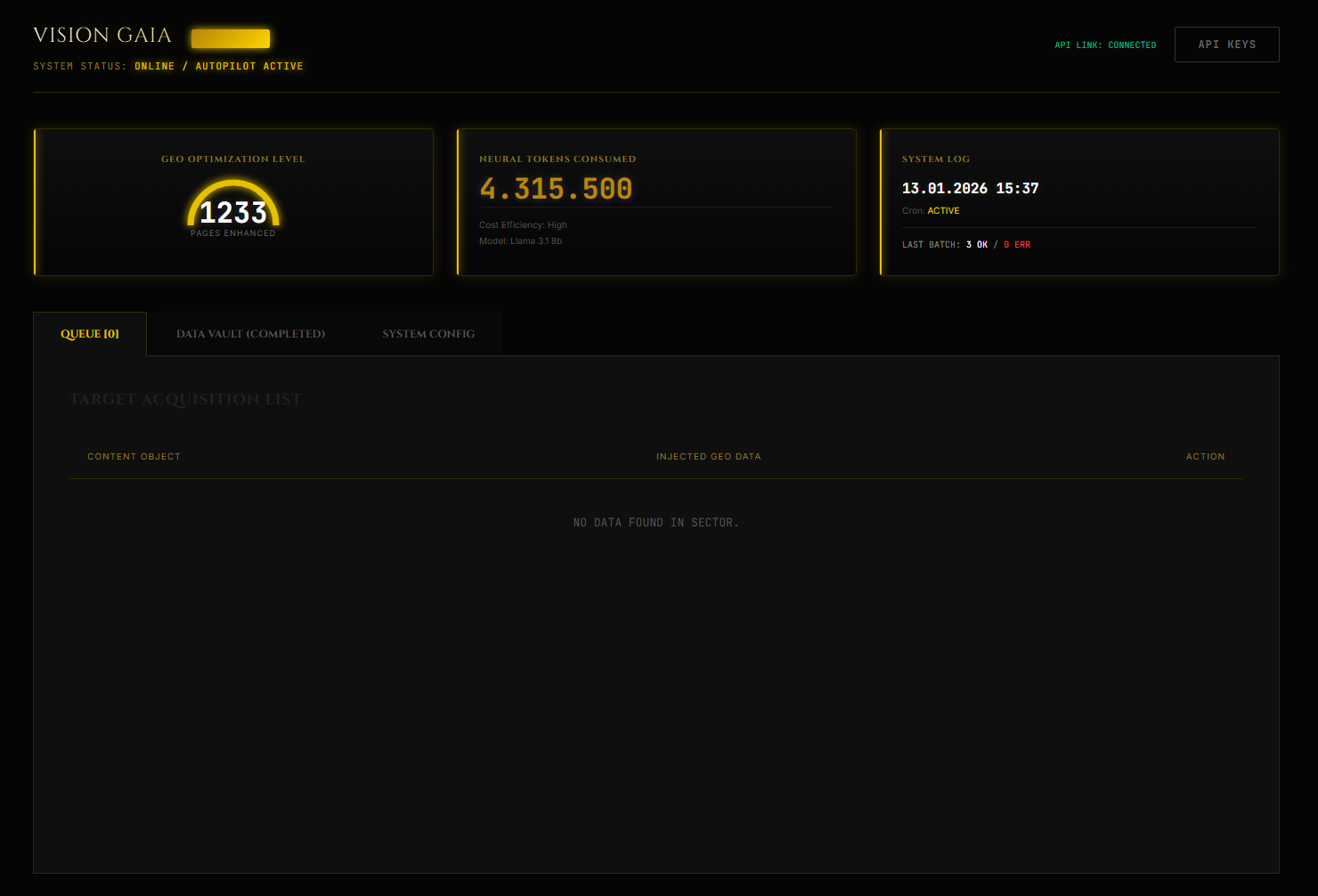Click the NO DATA FOUND IN SECTOR message

655,522
